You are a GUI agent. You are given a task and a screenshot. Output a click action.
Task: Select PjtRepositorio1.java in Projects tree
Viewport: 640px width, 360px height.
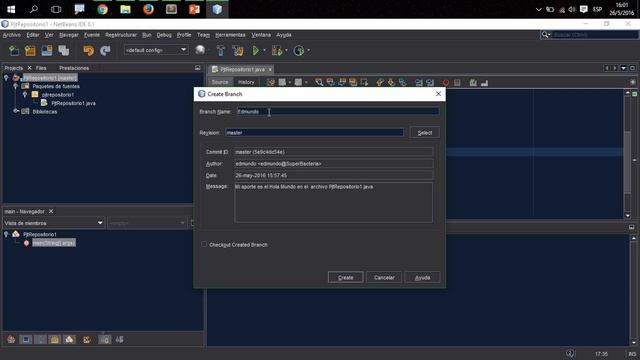73,103
